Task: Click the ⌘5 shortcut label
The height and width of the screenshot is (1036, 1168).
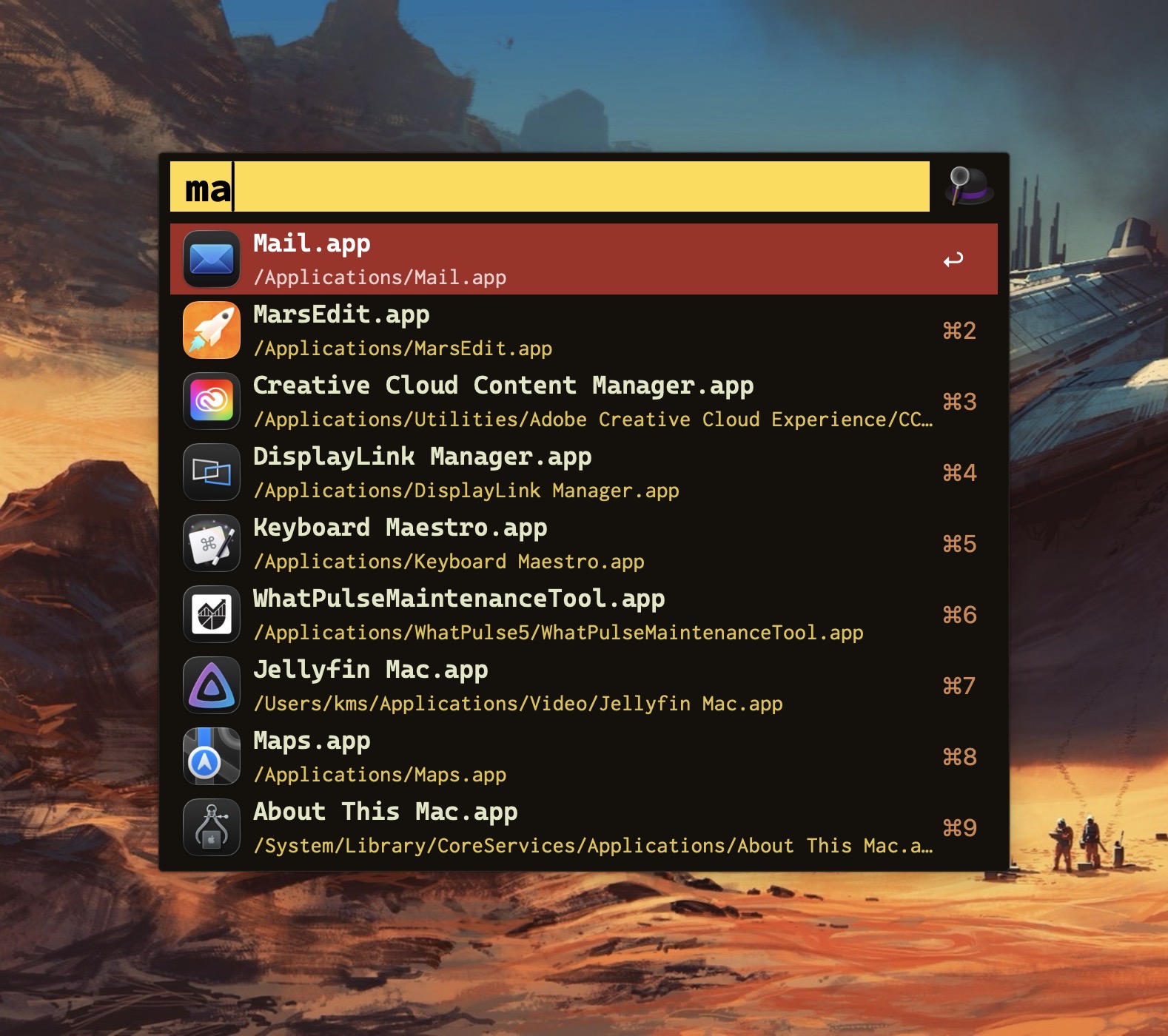Action: pos(959,544)
